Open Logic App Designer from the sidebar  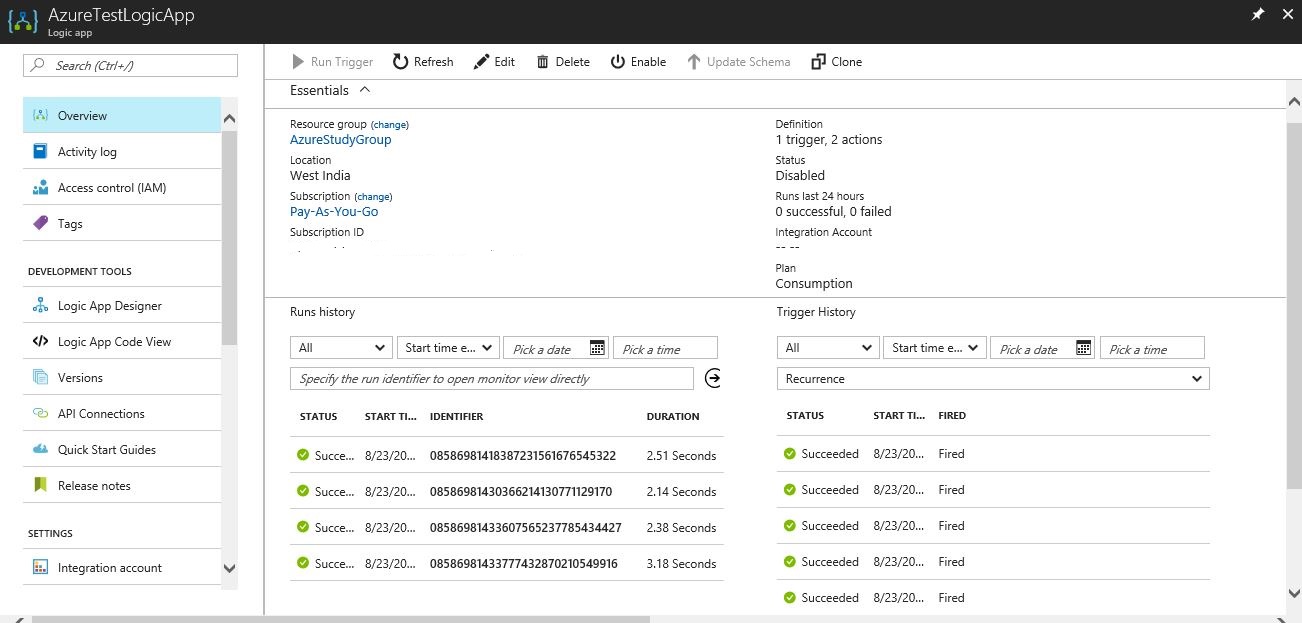[x=122, y=306]
